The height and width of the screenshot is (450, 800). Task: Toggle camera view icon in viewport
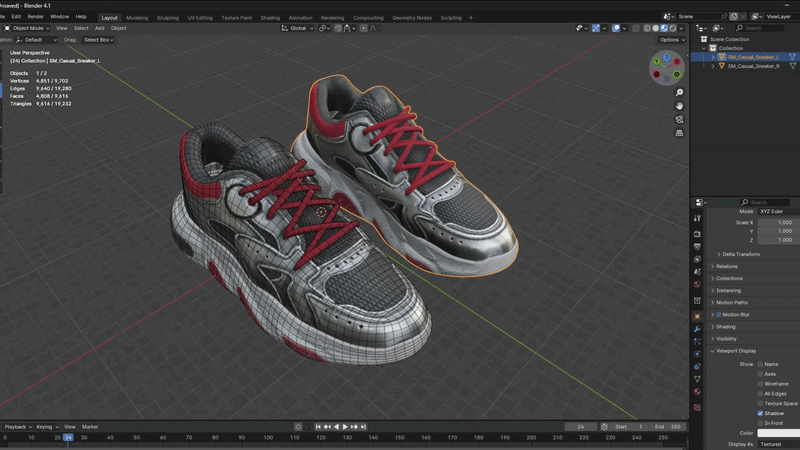point(679,119)
